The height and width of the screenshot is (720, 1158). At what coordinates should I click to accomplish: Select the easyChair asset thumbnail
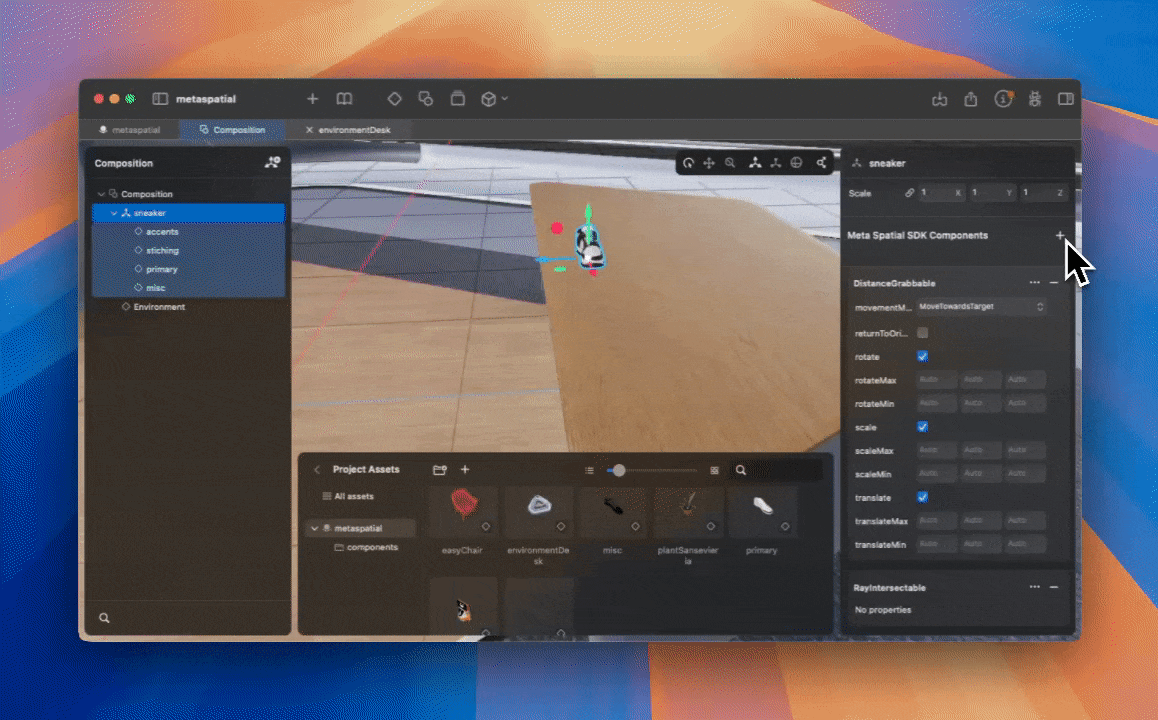click(462, 512)
